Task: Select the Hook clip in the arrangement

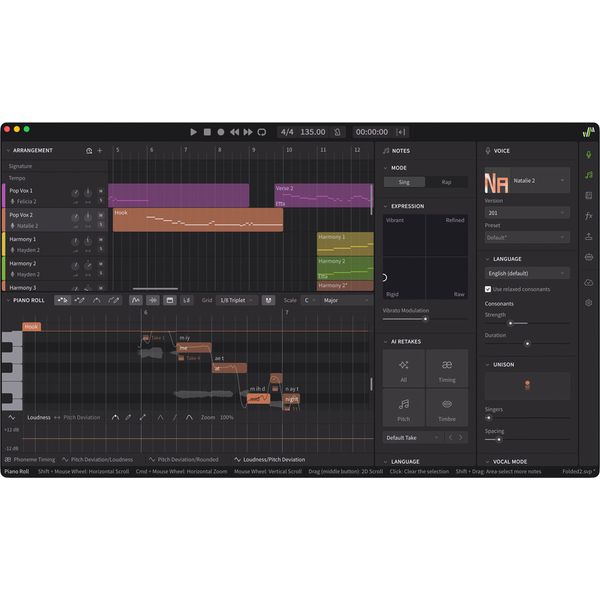Action: pos(198,220)
